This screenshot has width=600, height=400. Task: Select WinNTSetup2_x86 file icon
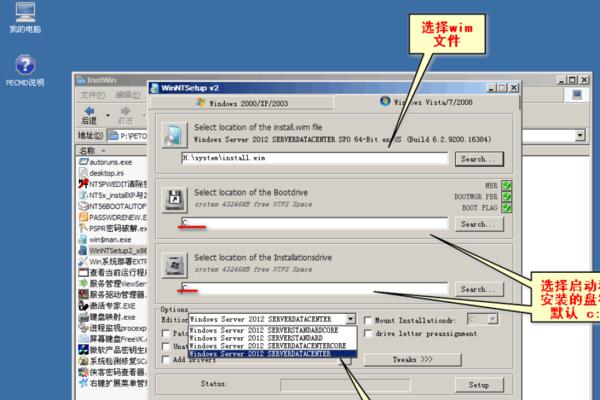click(x=83, y=251)
